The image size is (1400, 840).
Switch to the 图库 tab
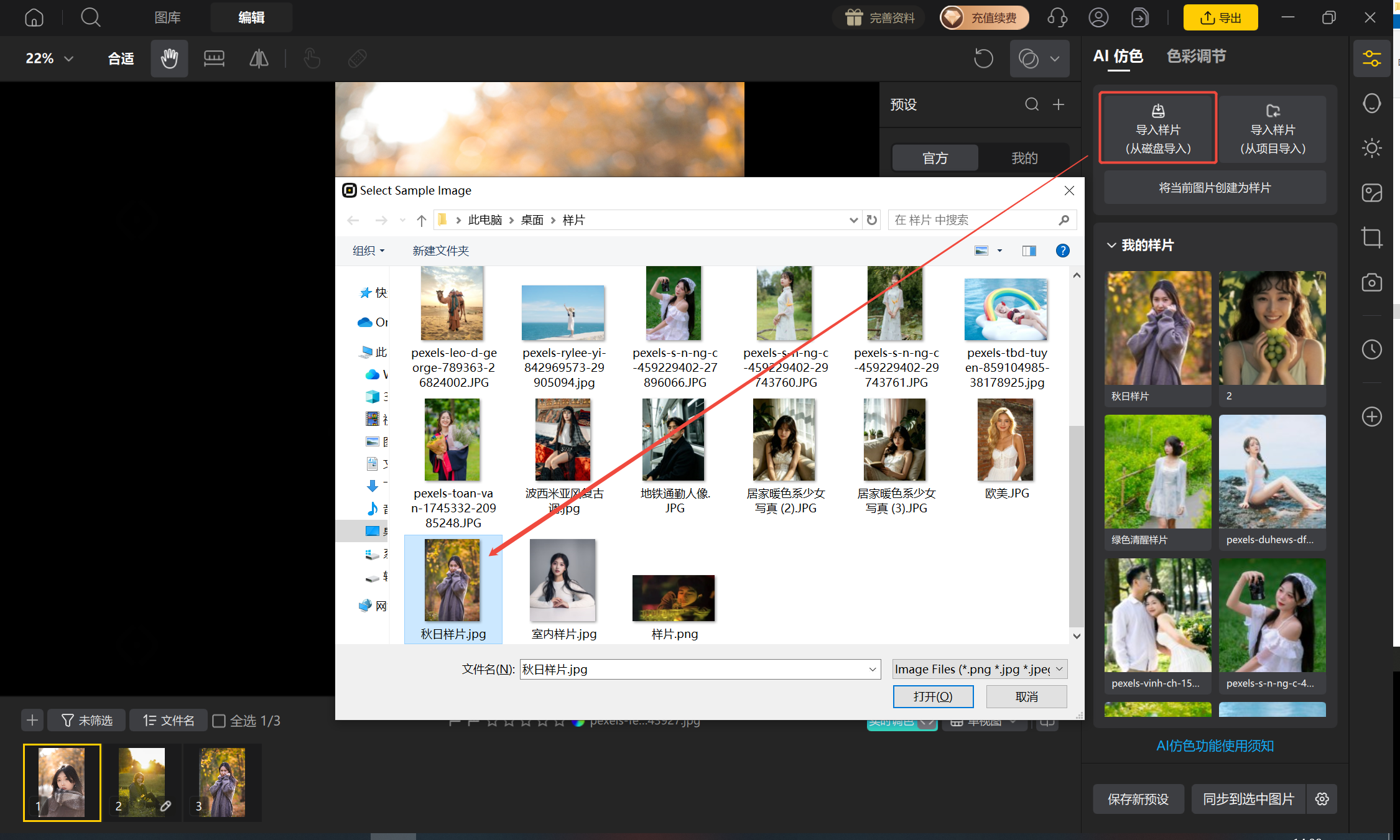(x=168, y=17)
